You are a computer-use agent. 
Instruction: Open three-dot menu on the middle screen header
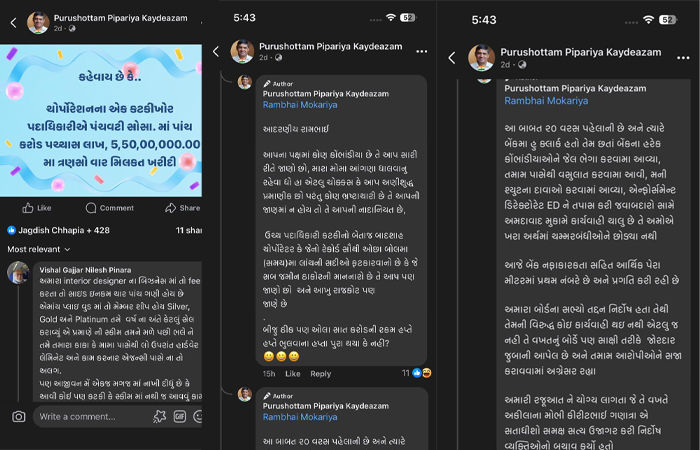point(421,51)
